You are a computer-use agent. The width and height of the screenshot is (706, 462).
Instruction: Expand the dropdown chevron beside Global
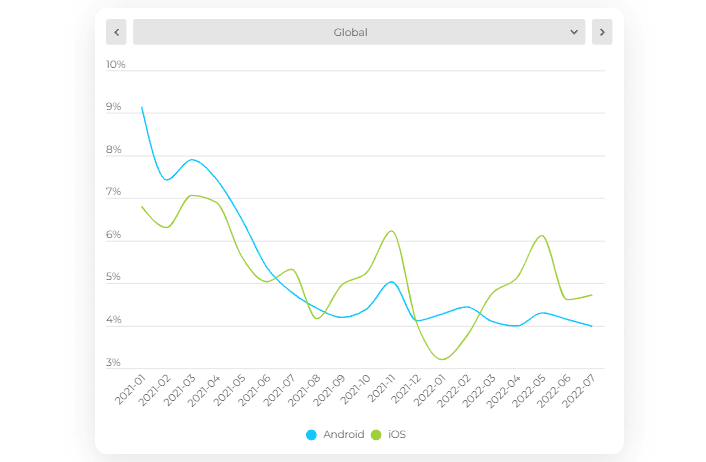pos(574,32)
